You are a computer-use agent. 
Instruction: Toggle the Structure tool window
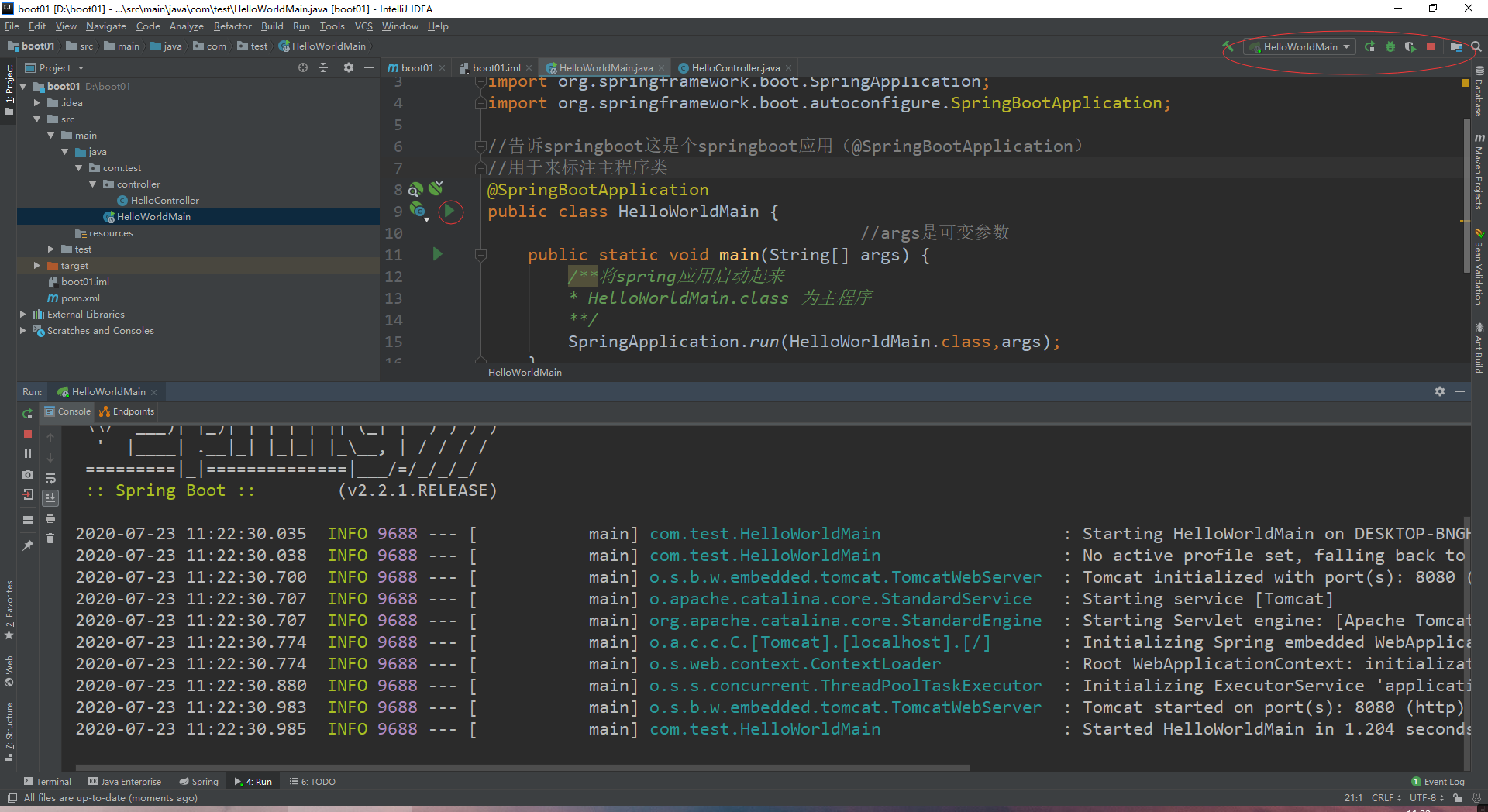[x=9, y=731]
